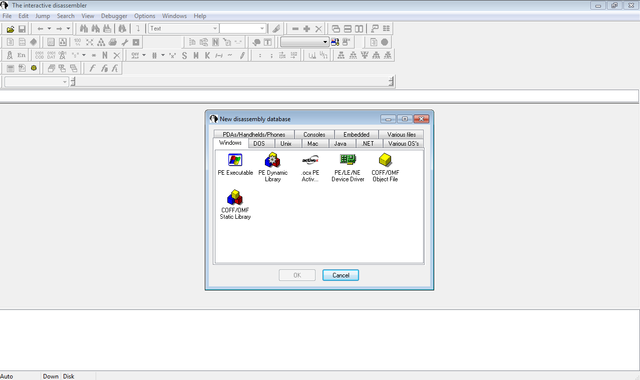Open the Edit menu
This screenshot has width=640, height=380.
coord(23,16)
